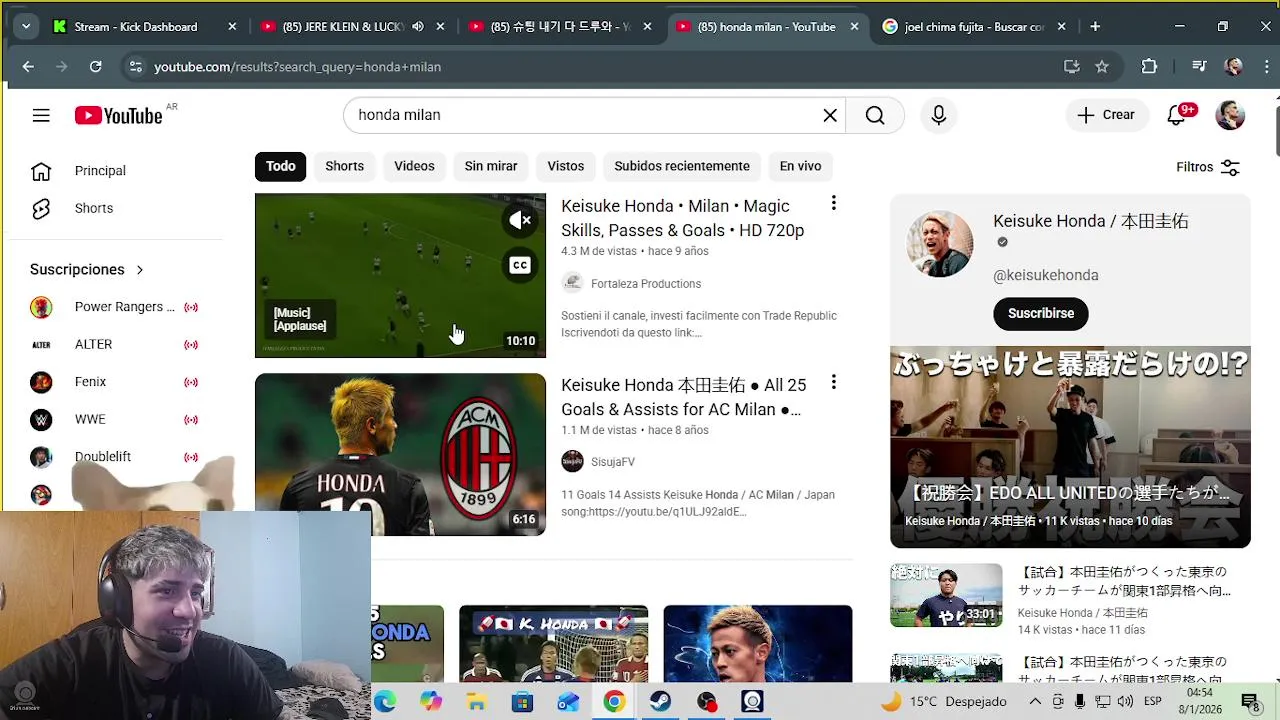The width and height of the screenshot is (1280, 720).
Task: Open weather widget 15°C Despejado
Action: [944, 702]
